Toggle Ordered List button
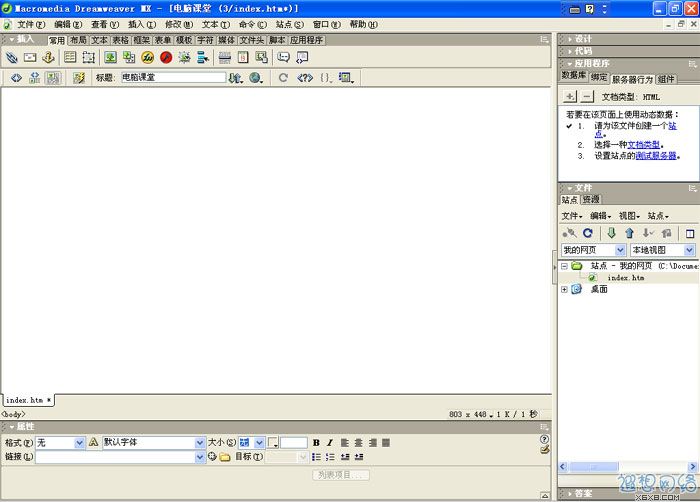The width and height of the screenshot is (700, 502). coord(330,457)
